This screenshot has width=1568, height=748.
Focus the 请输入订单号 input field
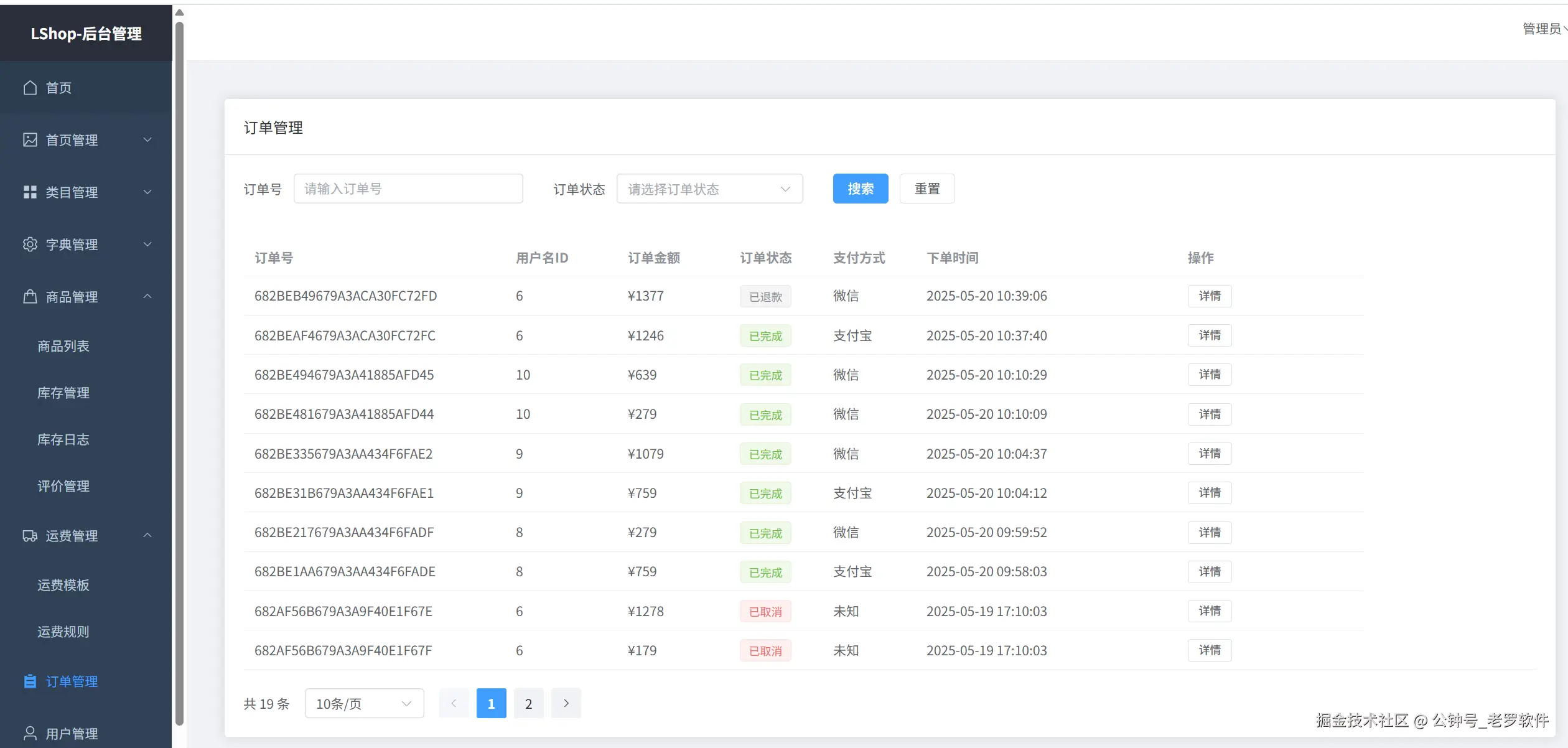(408, 189)
